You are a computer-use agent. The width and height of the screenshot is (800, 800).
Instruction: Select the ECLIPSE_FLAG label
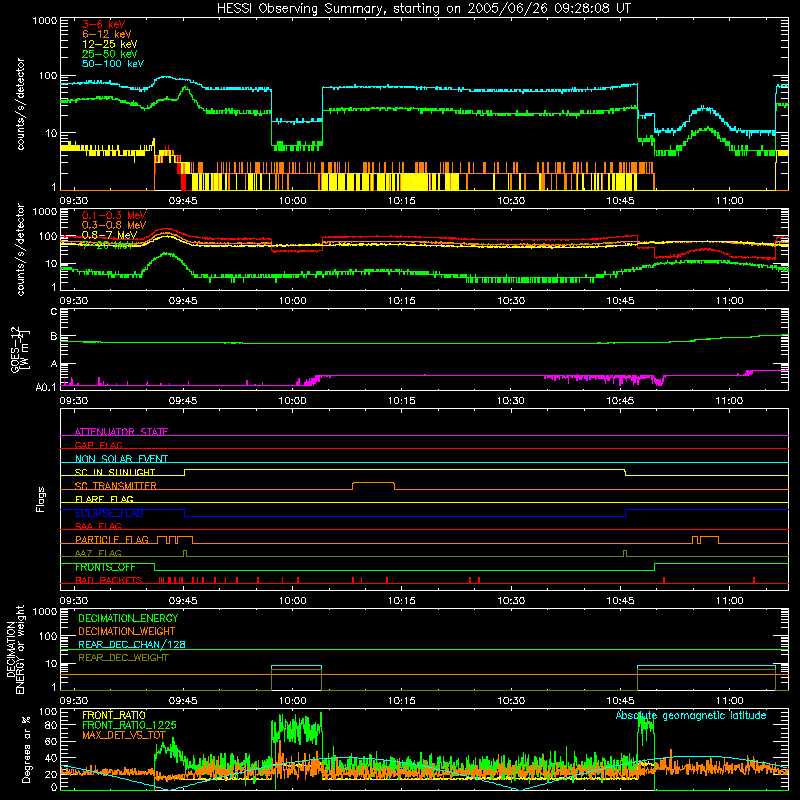point(109,513)
